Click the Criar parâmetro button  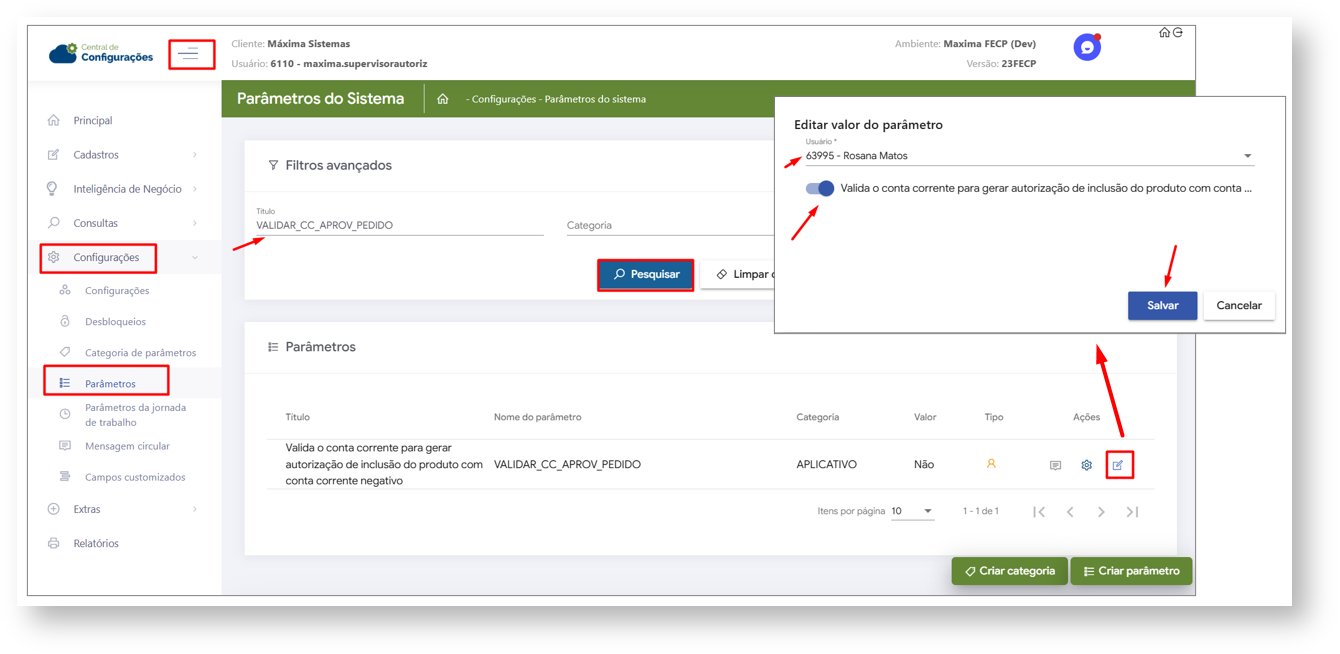pyautogui.click(x=1131, y=571)
